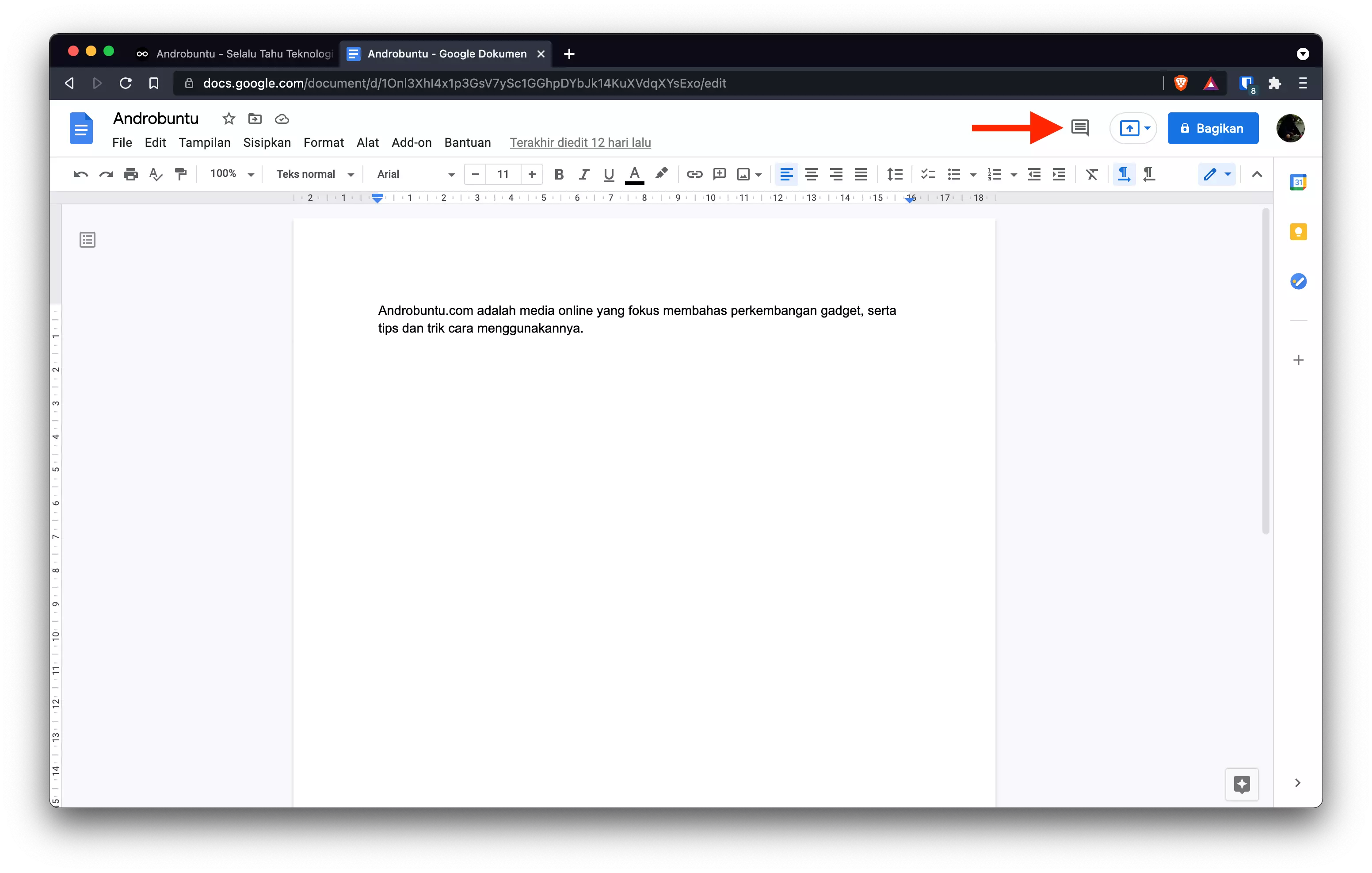Screen dimensions: 1372x873
Task: Open the Format menu
Action: pos(324,142)
